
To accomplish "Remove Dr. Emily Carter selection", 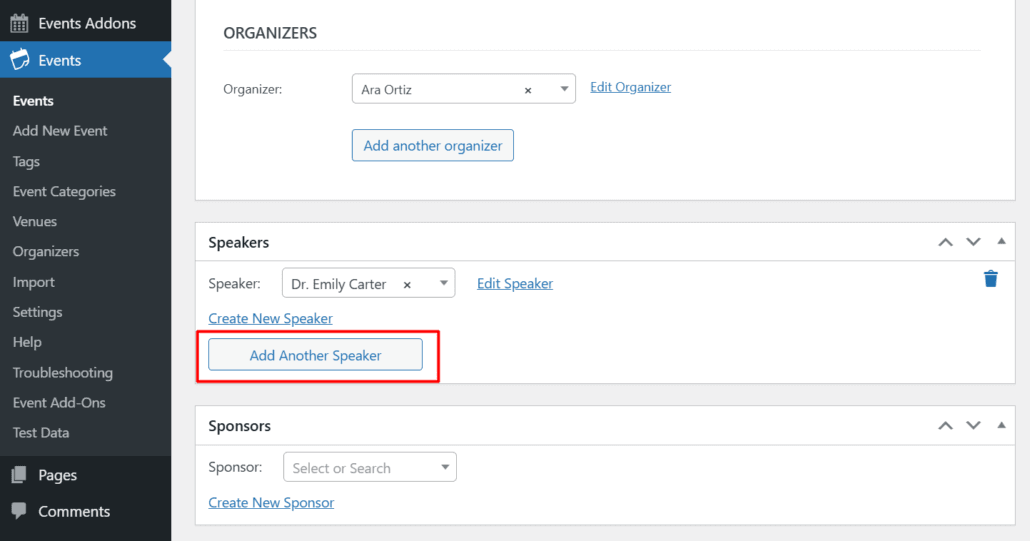I will click(x=407, y=284).
